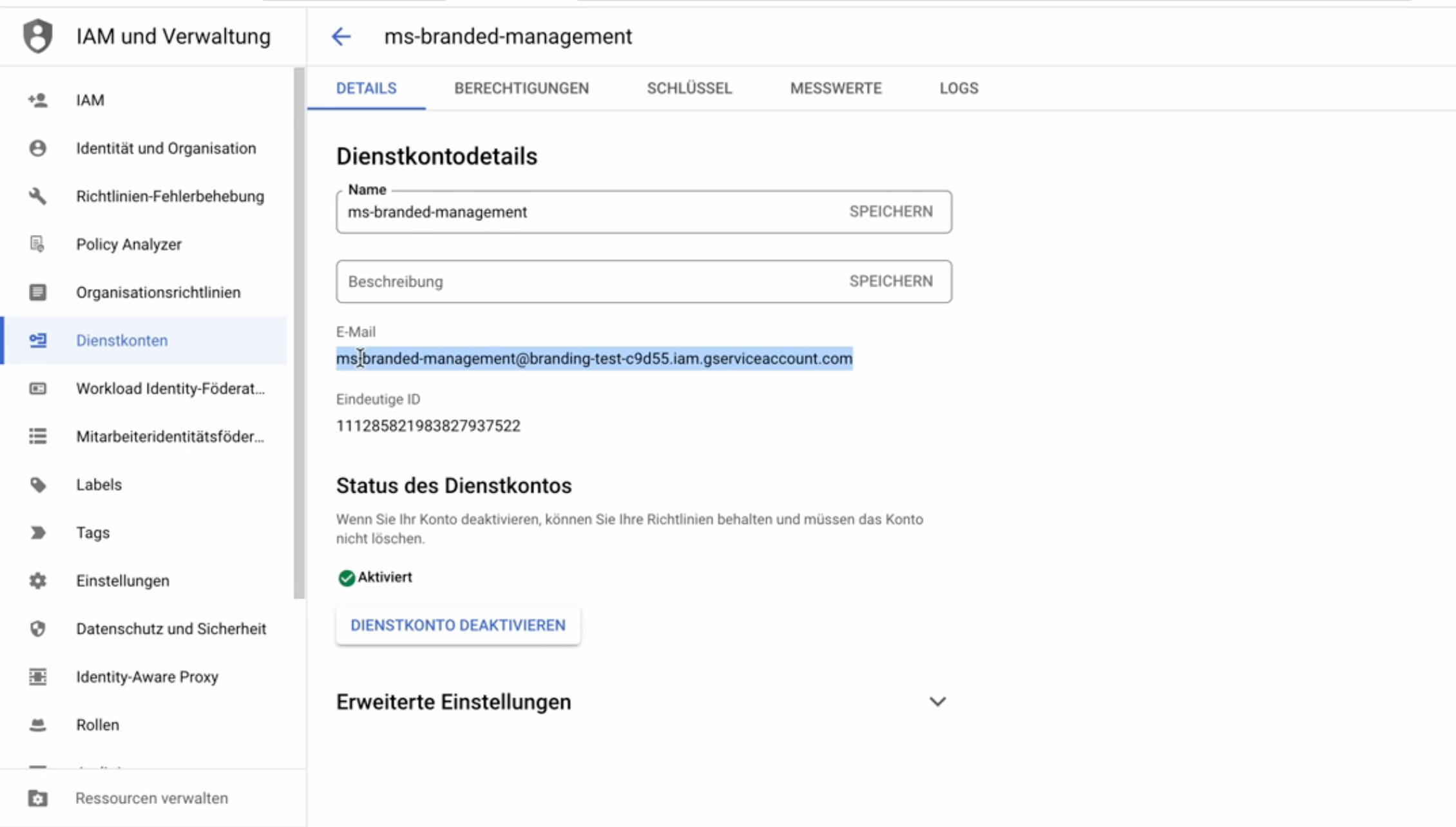The image size is (1456, 827).
Task: Click the Workload Identity-Föderation icon
Action: coord(37,388)
